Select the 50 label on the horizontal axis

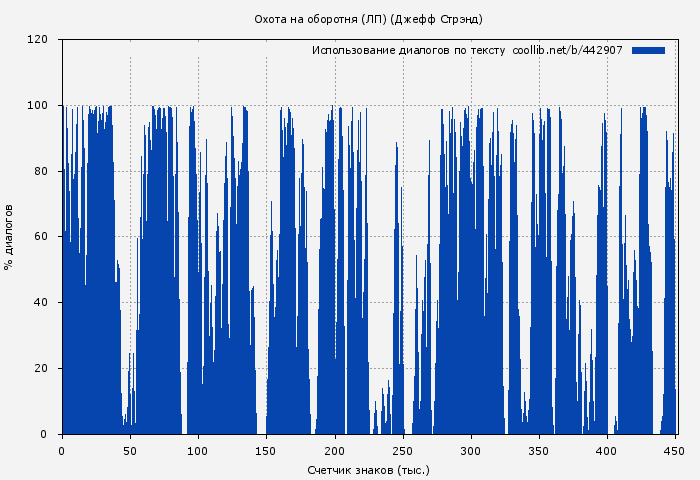130,450
